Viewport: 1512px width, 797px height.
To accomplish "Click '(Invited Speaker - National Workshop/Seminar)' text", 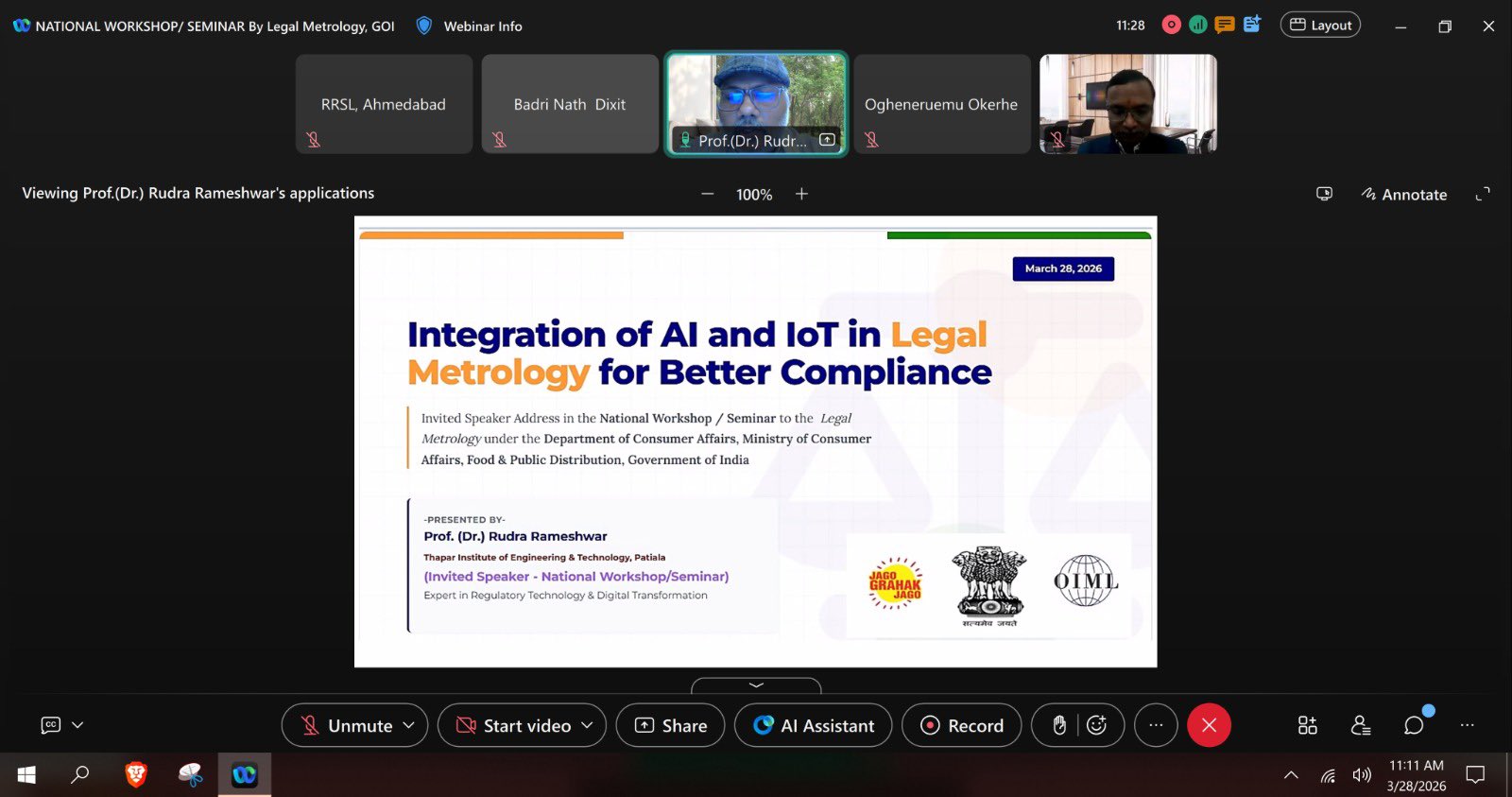I will tap(576, 577).
